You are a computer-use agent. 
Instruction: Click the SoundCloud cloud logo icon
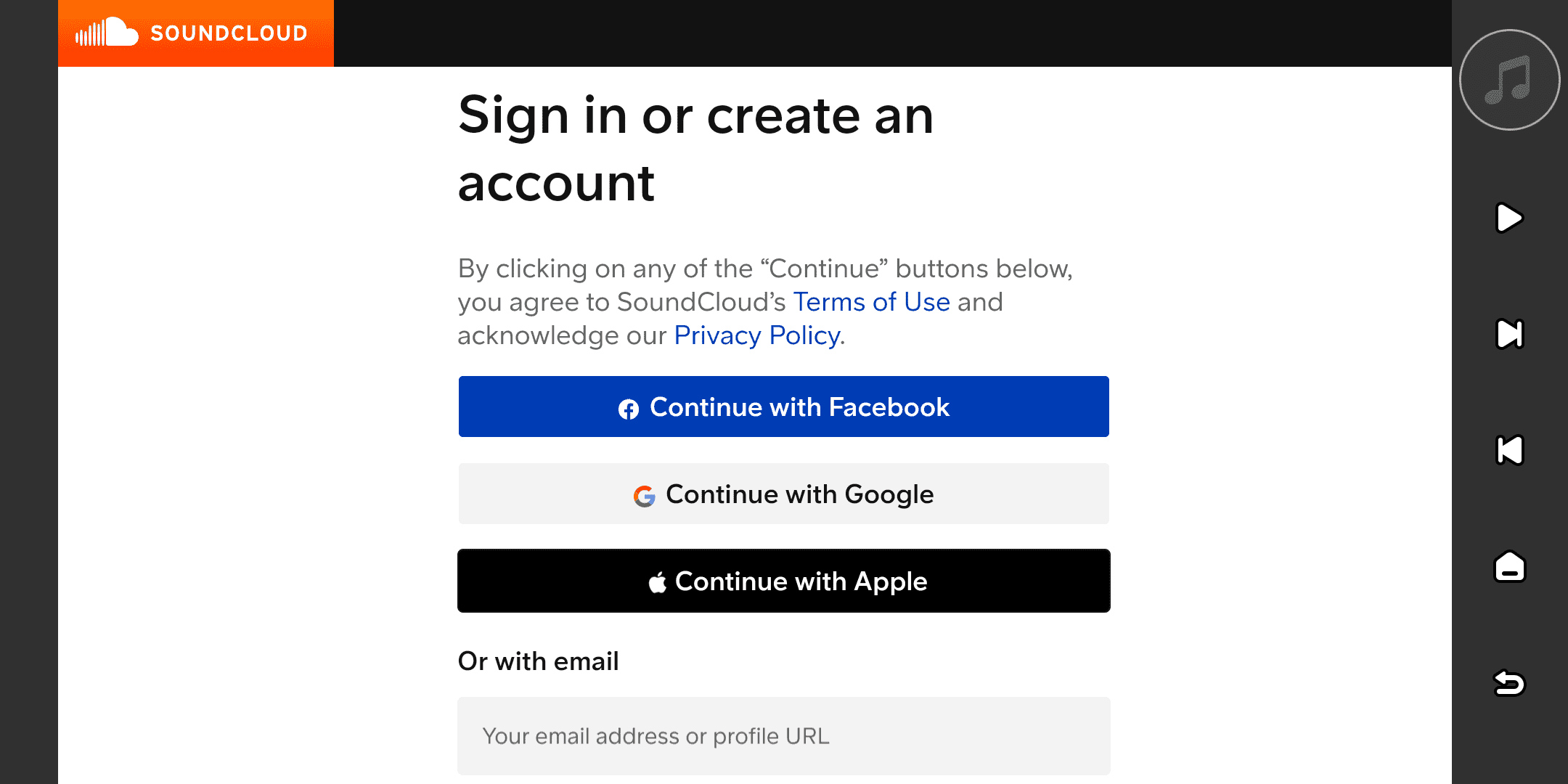[x=107, y=33]
